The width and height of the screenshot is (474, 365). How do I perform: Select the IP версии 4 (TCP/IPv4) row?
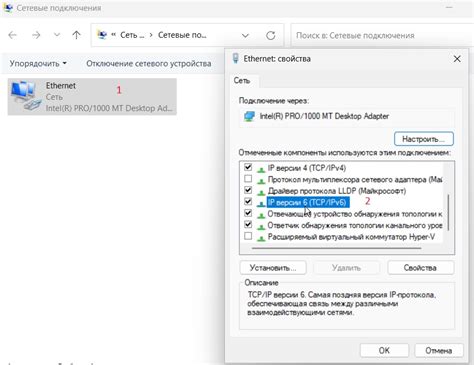pos(307,168)
